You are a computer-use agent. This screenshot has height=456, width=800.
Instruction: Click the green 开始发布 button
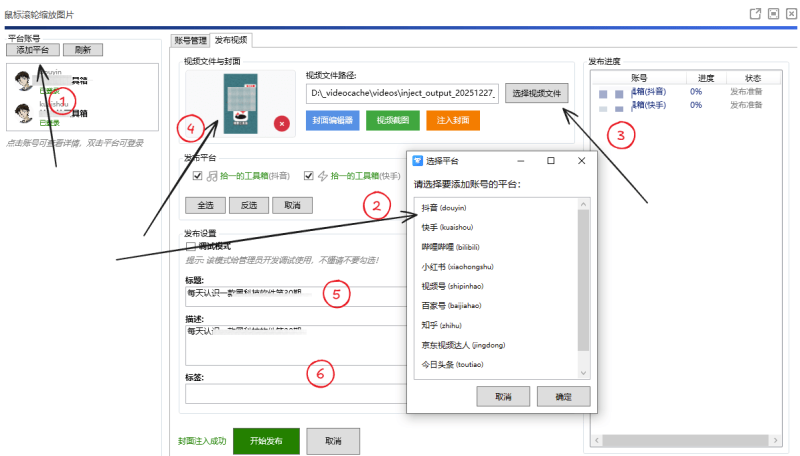pos(266,441)
